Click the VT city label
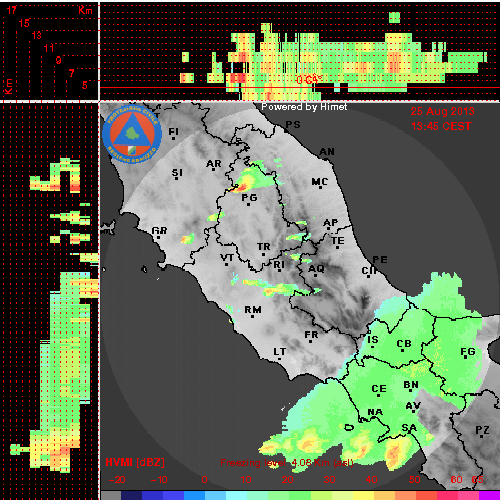The image size is (500, 500). (227, 258)
